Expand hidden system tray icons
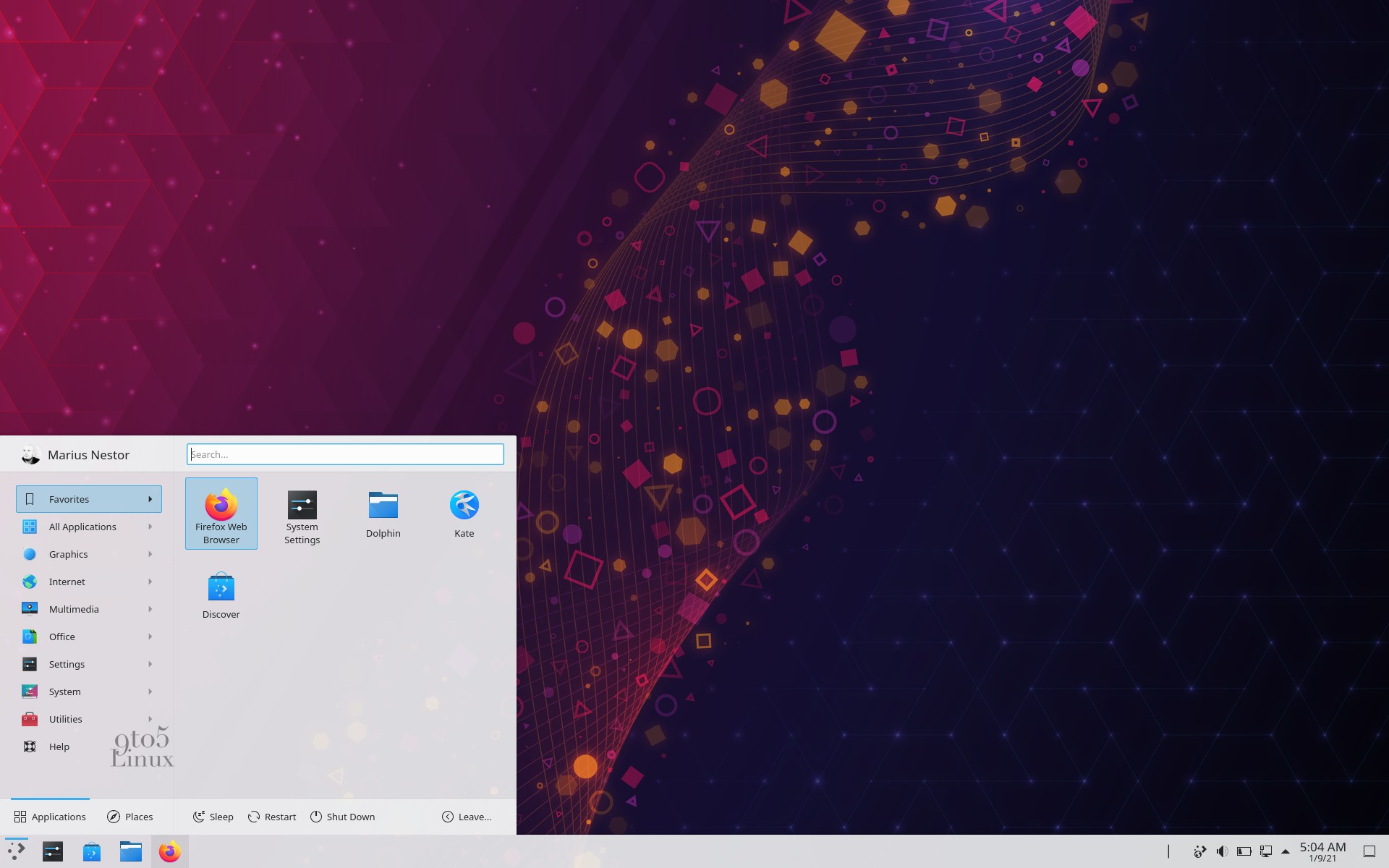 tap(1286, 851)
